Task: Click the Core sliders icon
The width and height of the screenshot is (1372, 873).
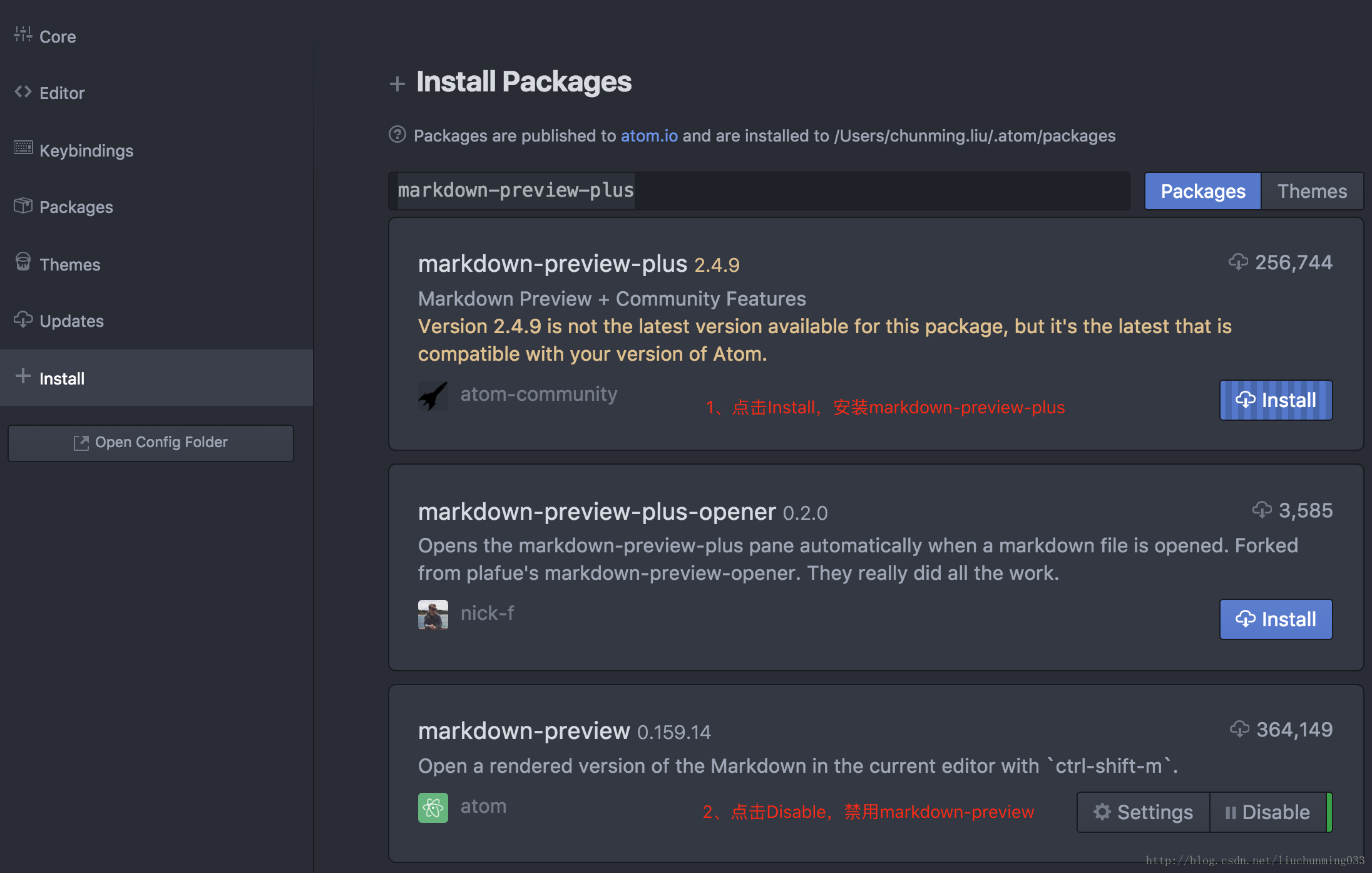Action: 23,34
